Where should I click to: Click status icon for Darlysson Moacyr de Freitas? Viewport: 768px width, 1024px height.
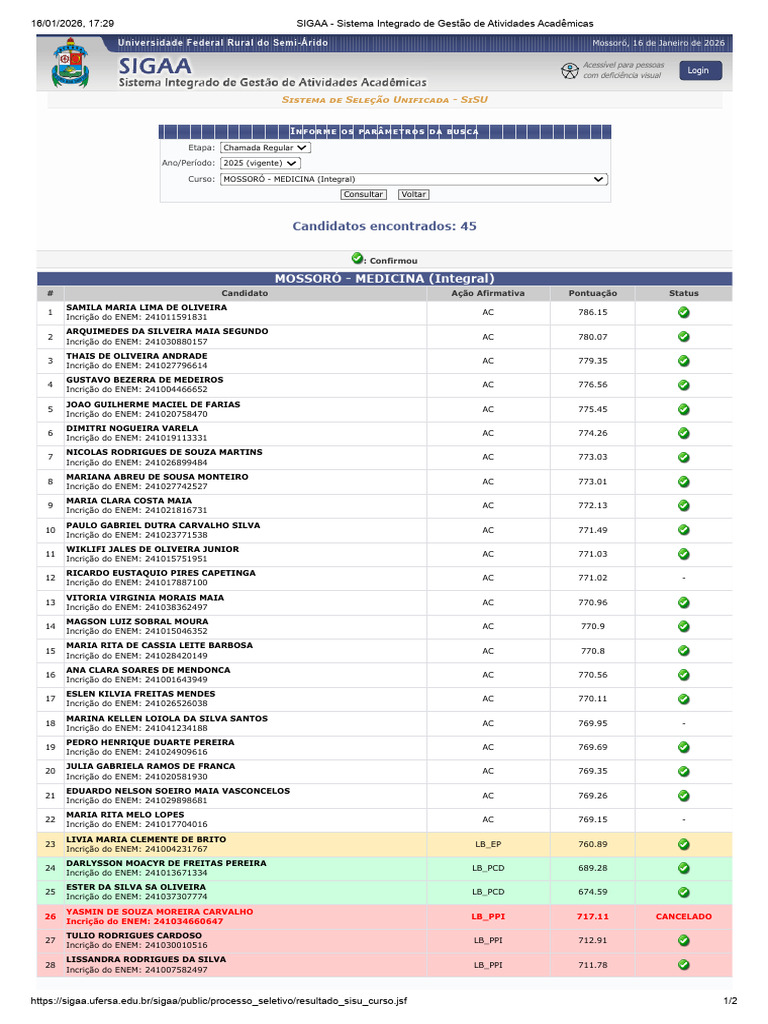[x=683, y=868]
